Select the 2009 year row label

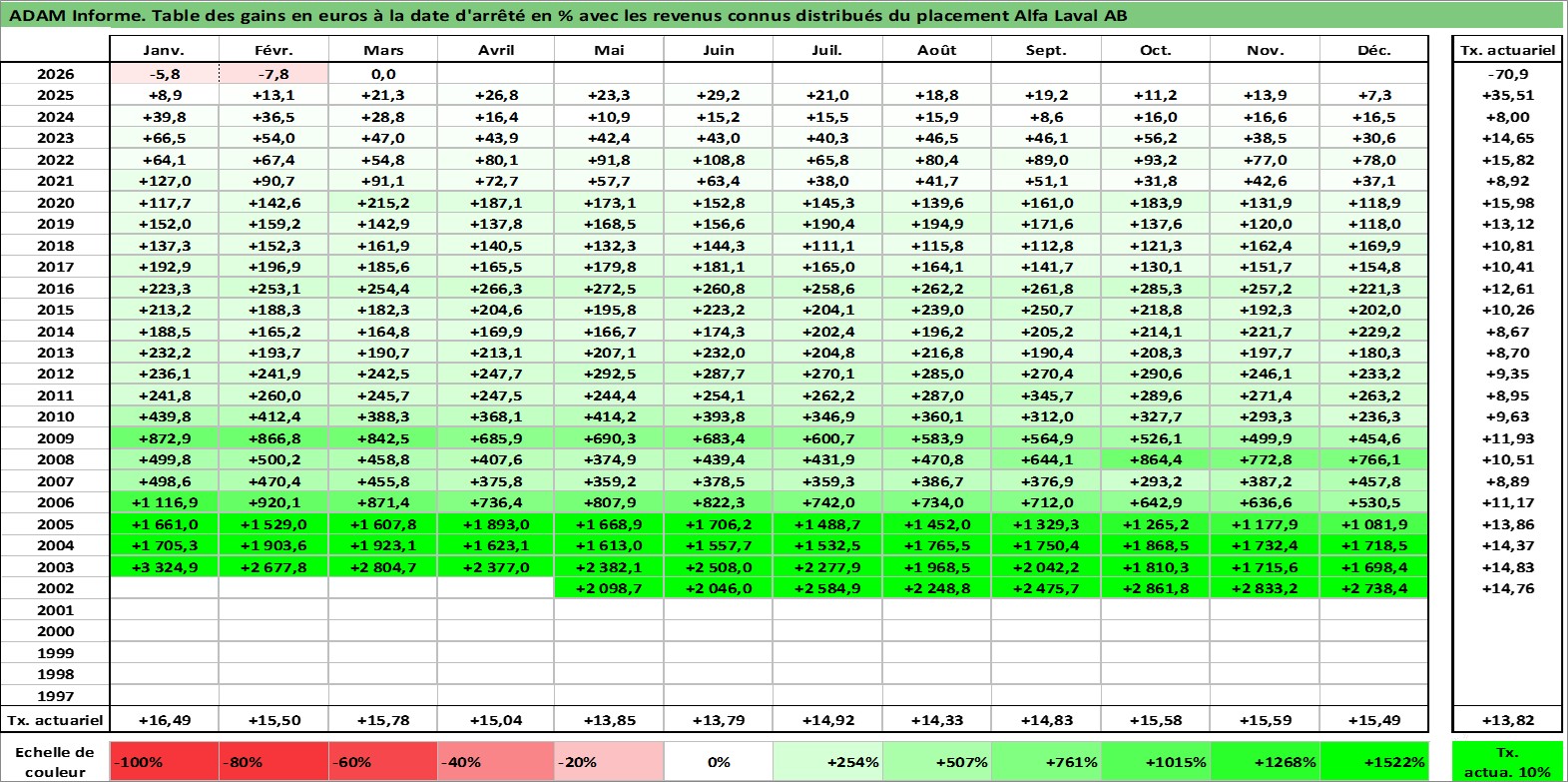pos(56,438)
